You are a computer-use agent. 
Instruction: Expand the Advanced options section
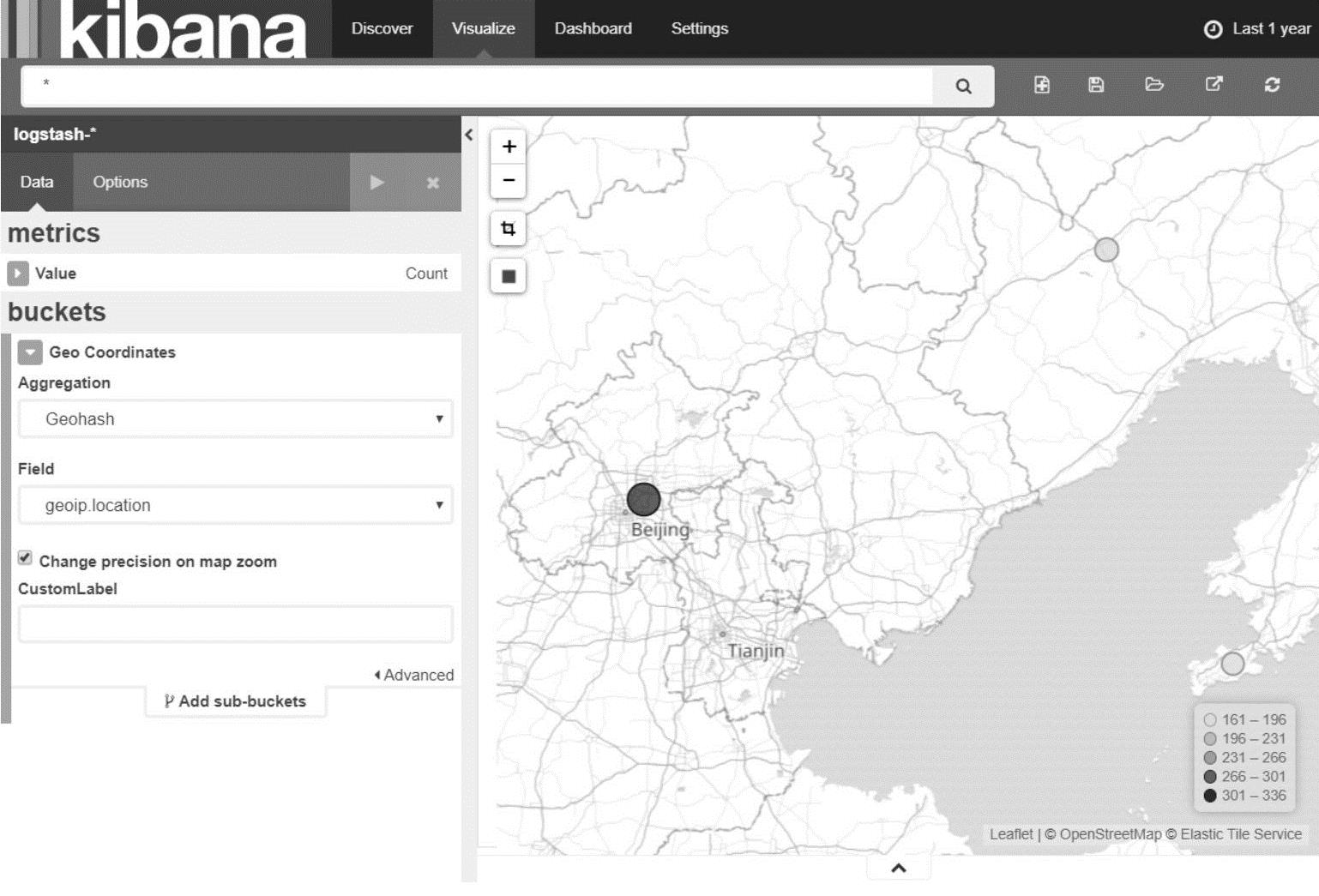pyautogui.click(x=413, y=675)
